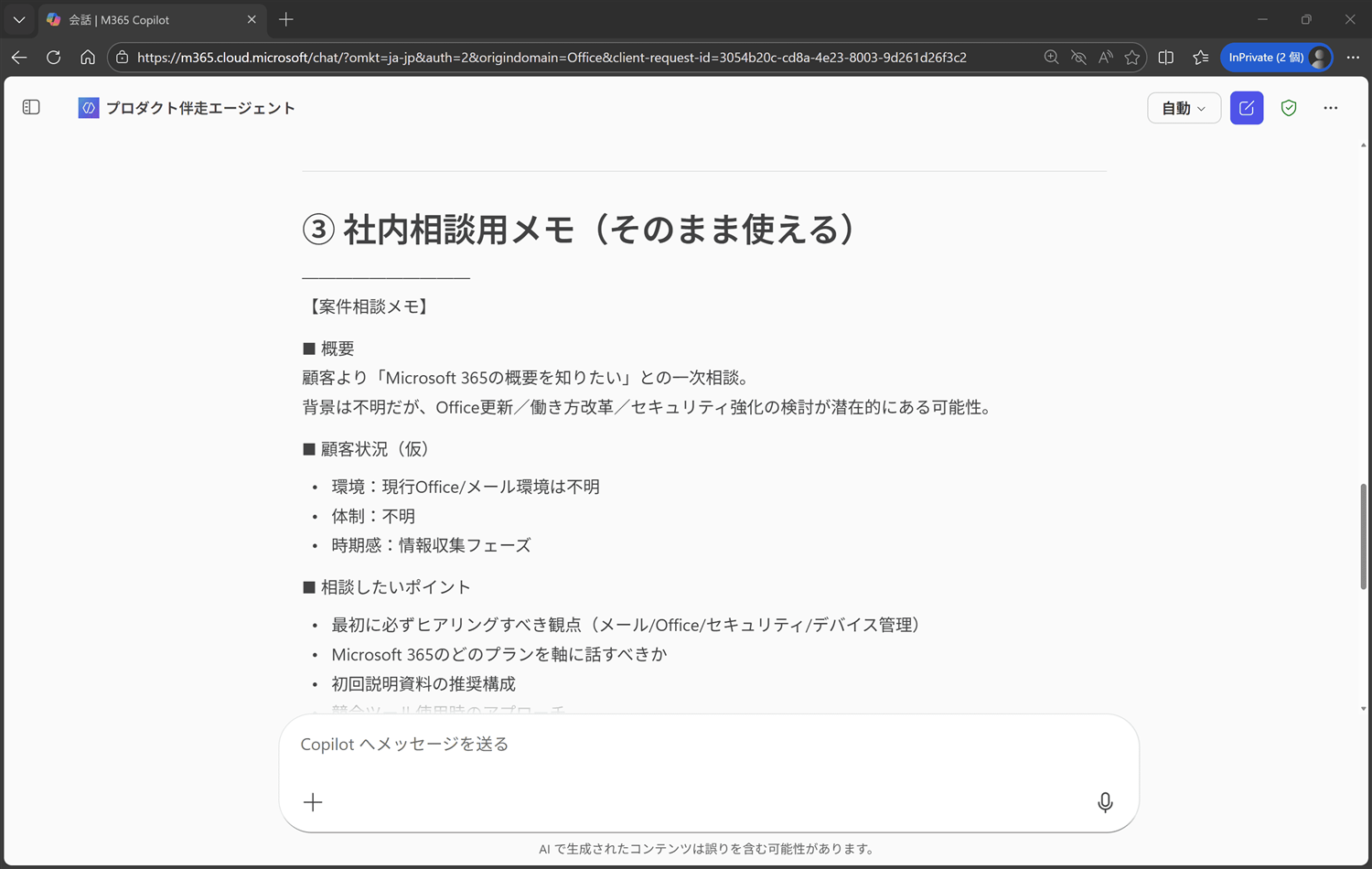Click the 背景は不明だが sentence

649,407
